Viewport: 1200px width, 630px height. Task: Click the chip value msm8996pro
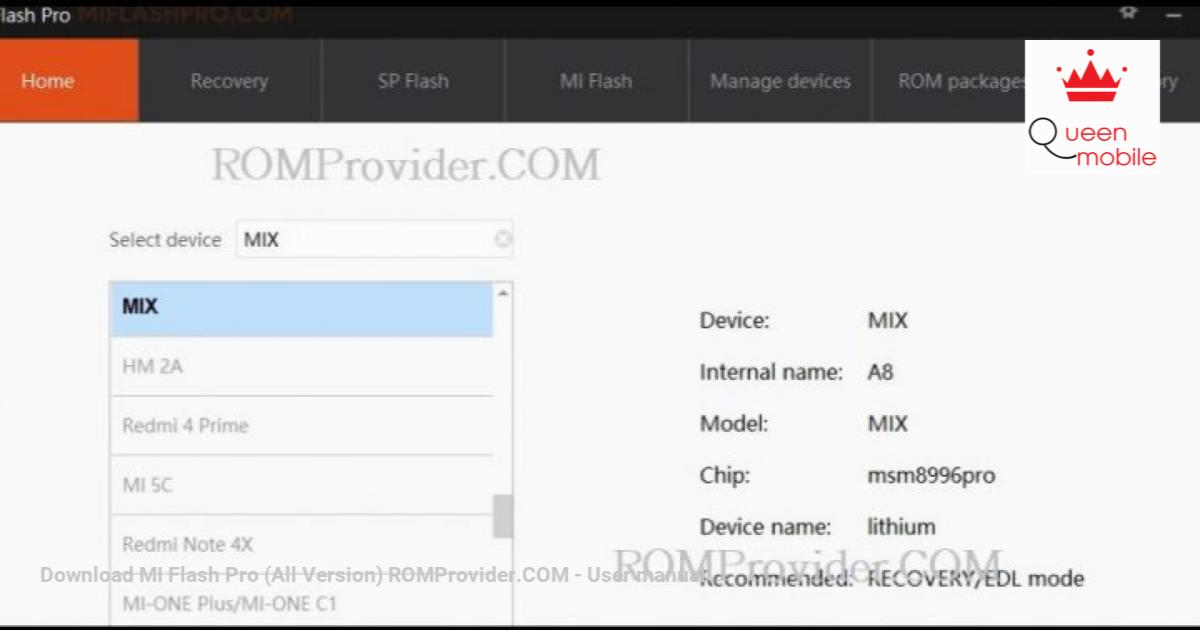pos(931,476)
